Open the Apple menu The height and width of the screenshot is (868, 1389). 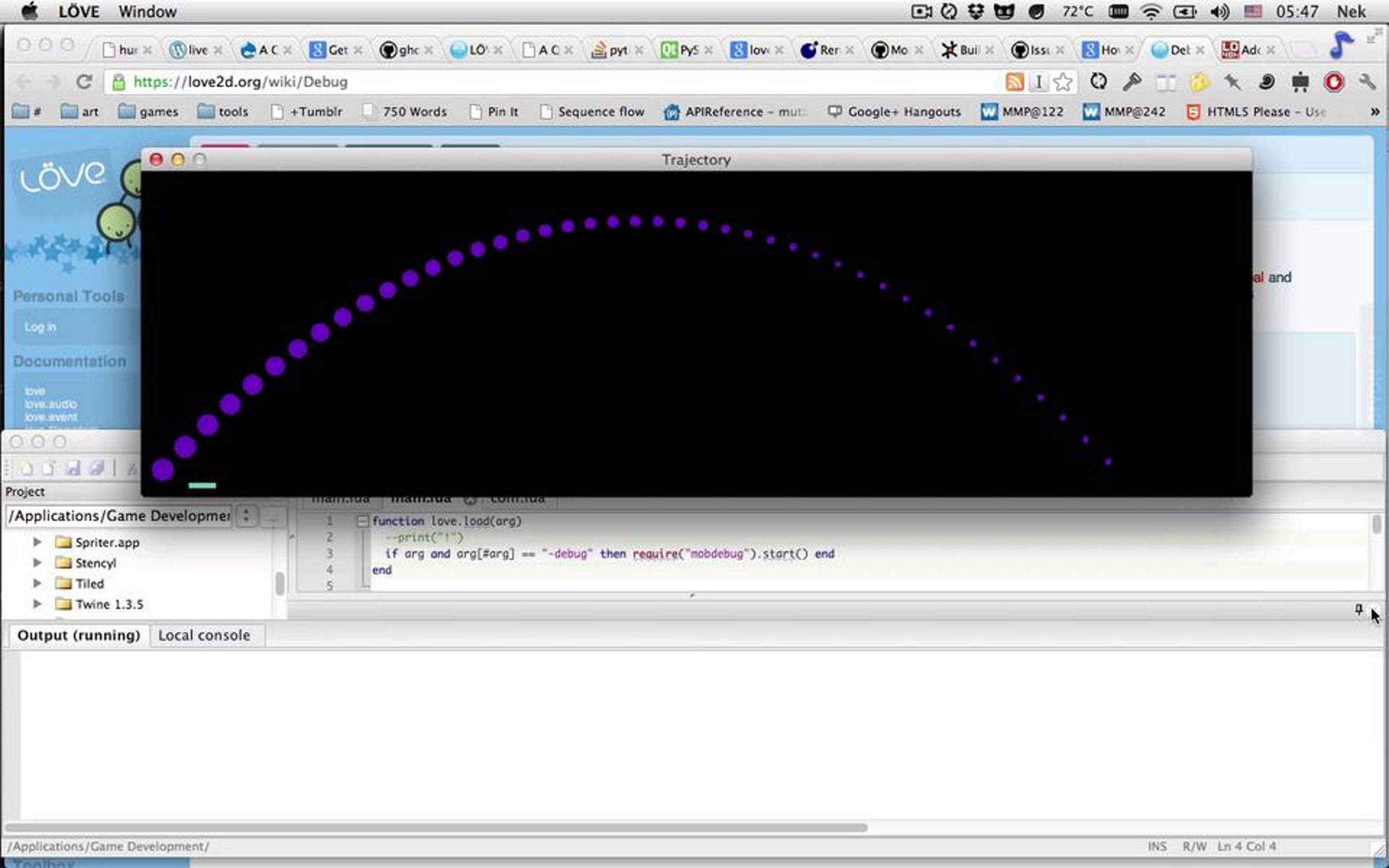[30, 11]
